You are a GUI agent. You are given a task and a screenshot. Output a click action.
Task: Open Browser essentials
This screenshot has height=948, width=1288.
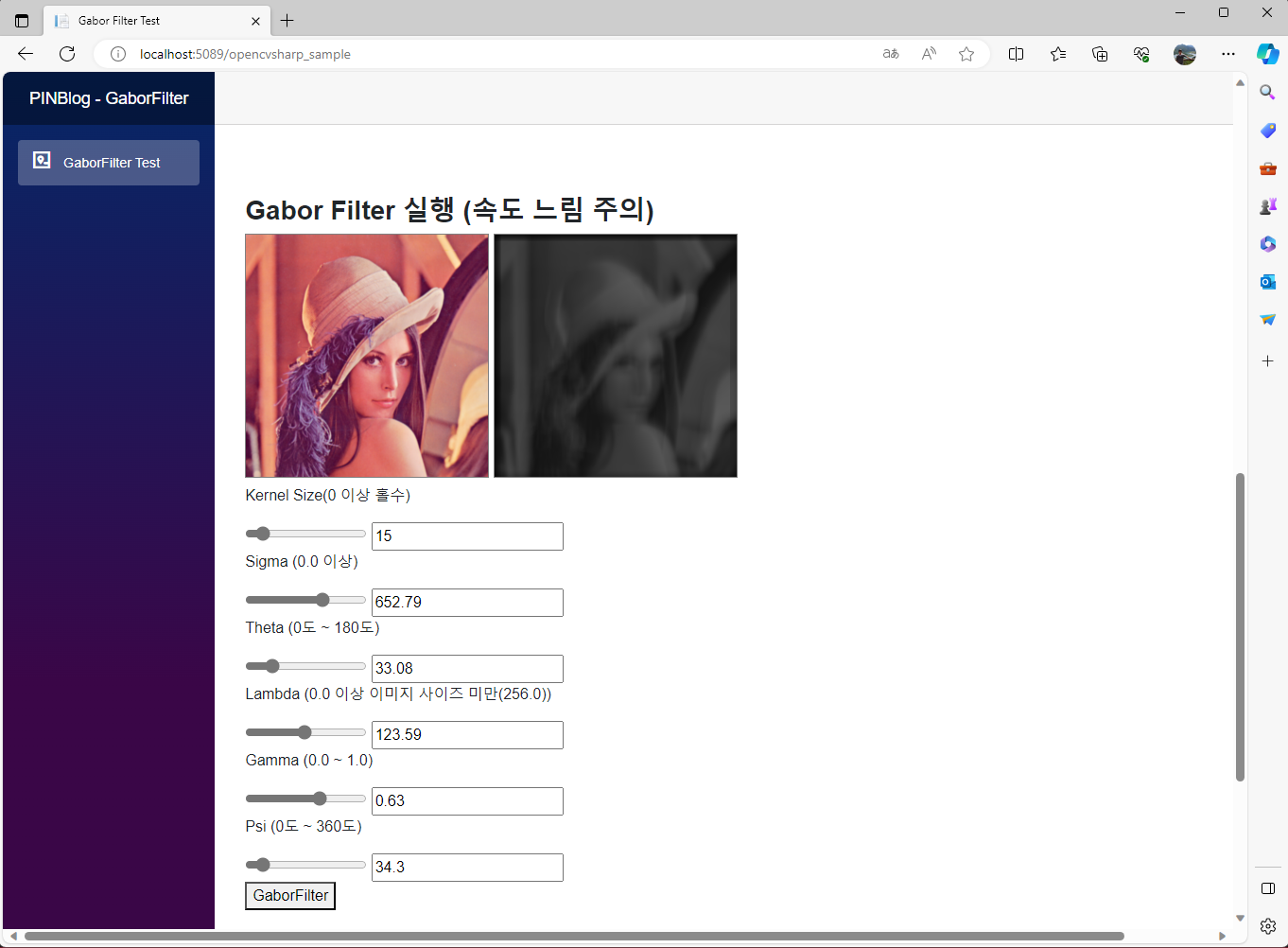(x=1140, y=54)
